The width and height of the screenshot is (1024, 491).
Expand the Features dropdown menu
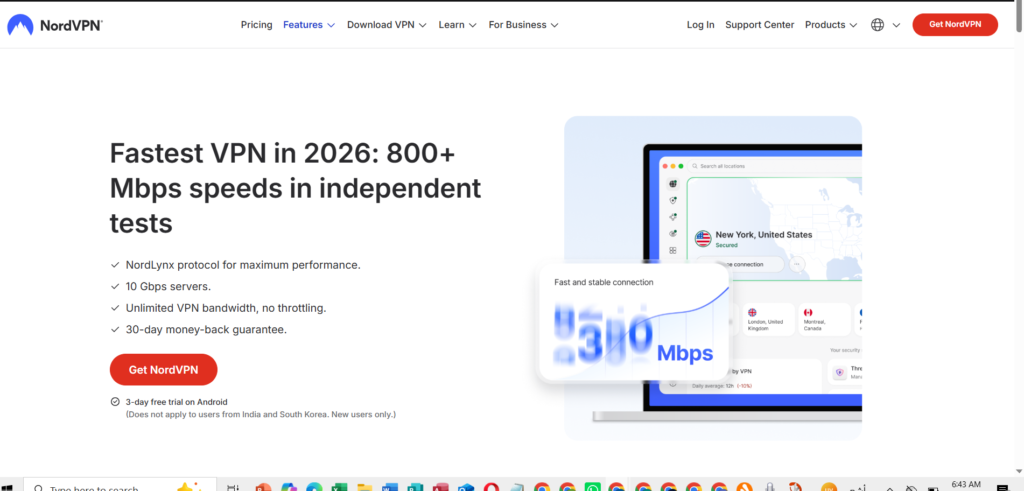click(309, 25)
